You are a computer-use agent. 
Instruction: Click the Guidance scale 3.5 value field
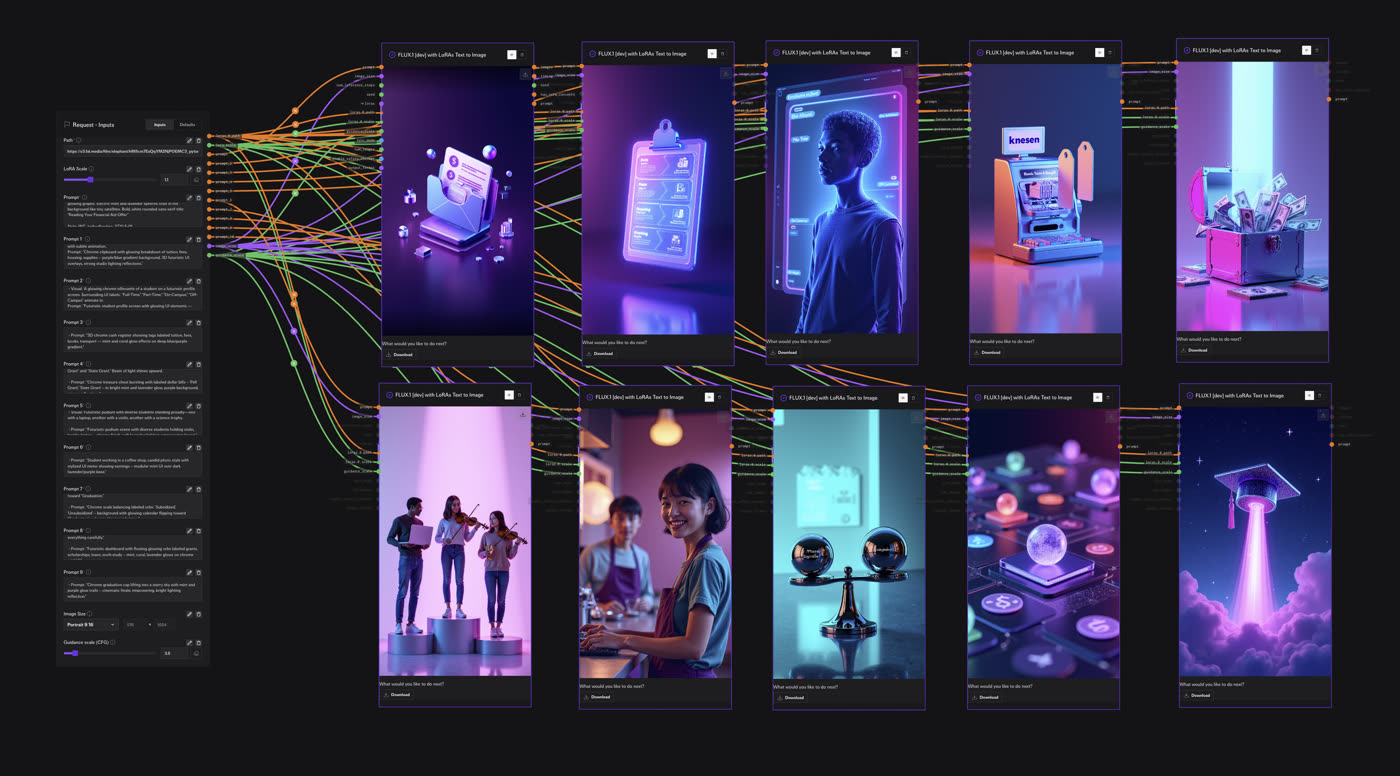(174, 653)
